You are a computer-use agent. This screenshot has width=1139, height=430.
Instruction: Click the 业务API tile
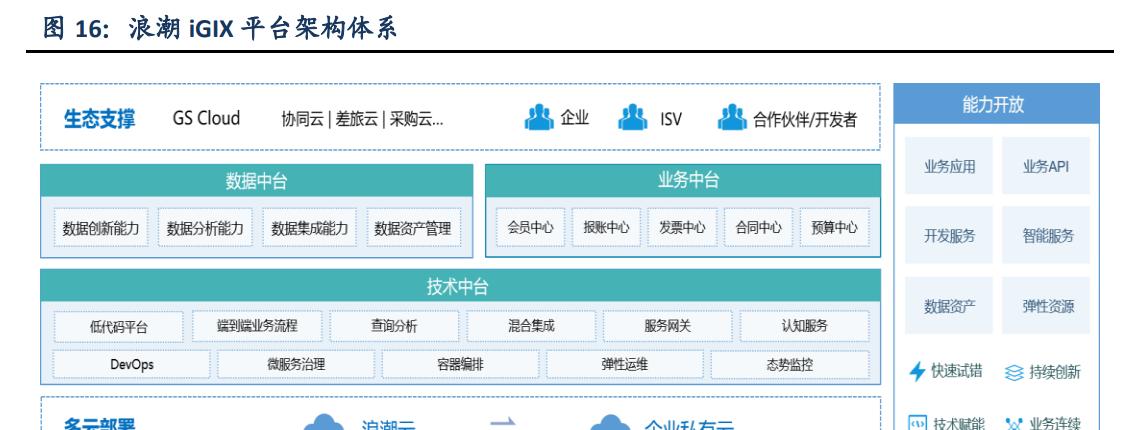[1046, 166]
